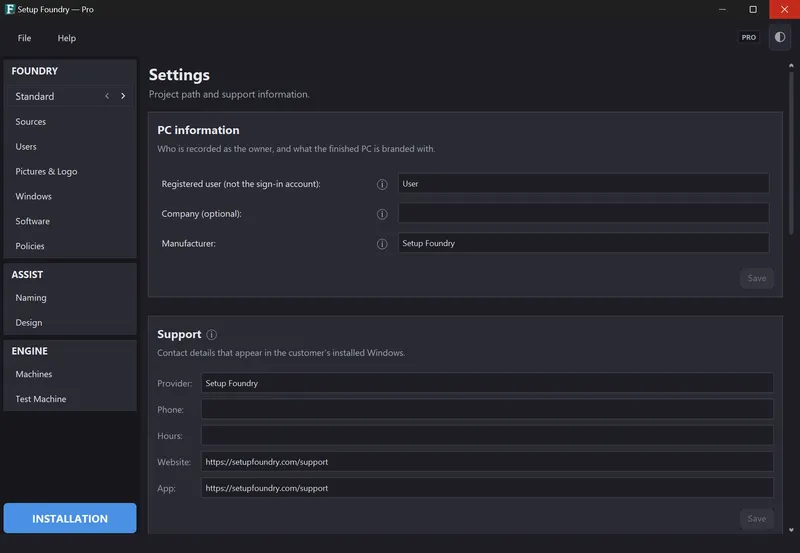Screen dimensions: 800x553
Task: Click the INSTALLATION button
Action: (70, 518)
